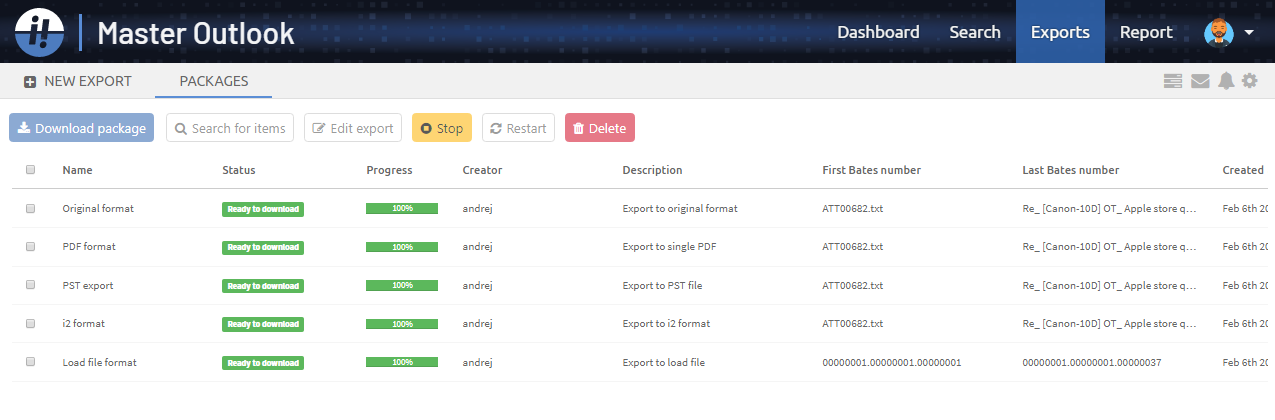Open the Dashboard menu item
1275x420 pixels.
pos(878,32)
